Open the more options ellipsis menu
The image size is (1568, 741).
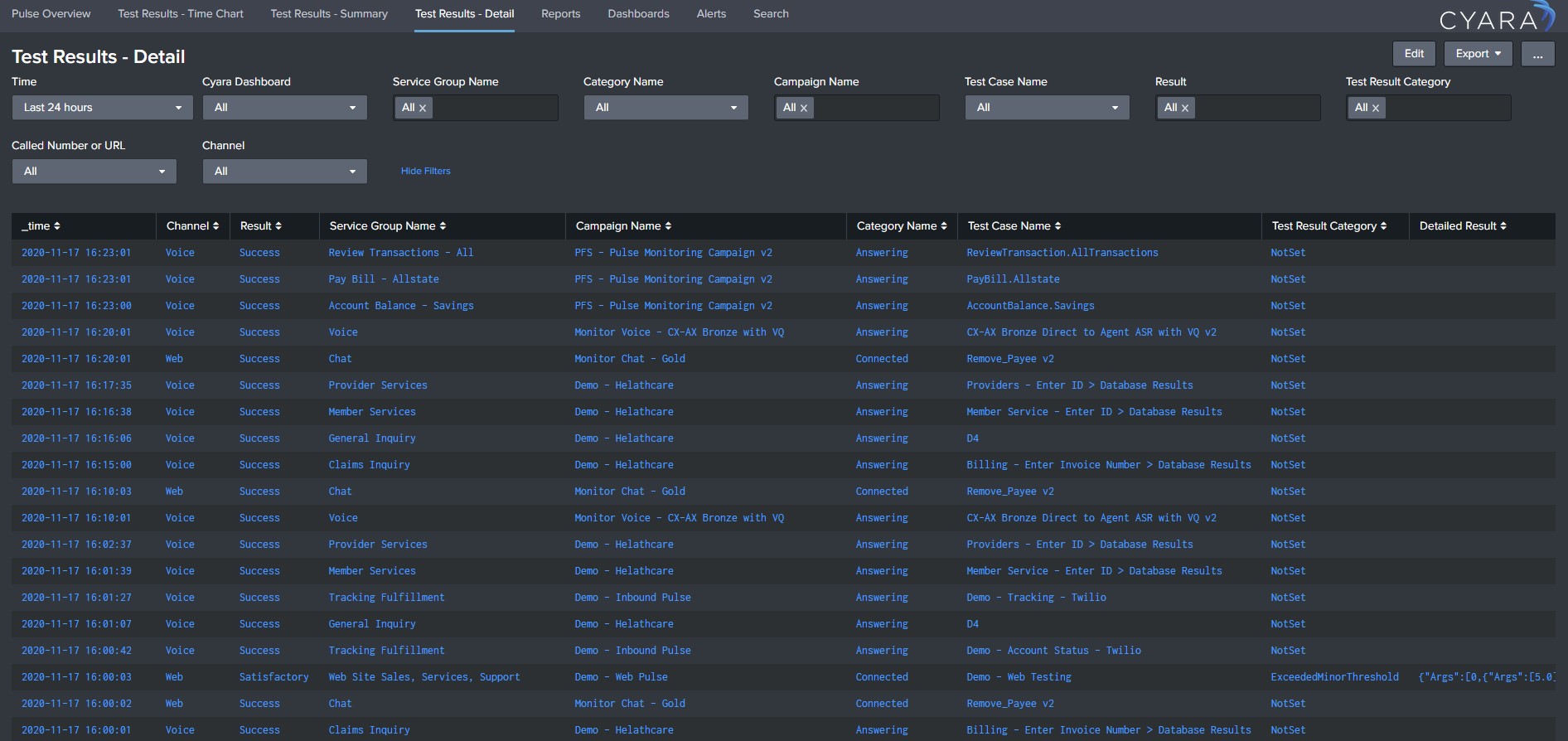(1537, 54)
